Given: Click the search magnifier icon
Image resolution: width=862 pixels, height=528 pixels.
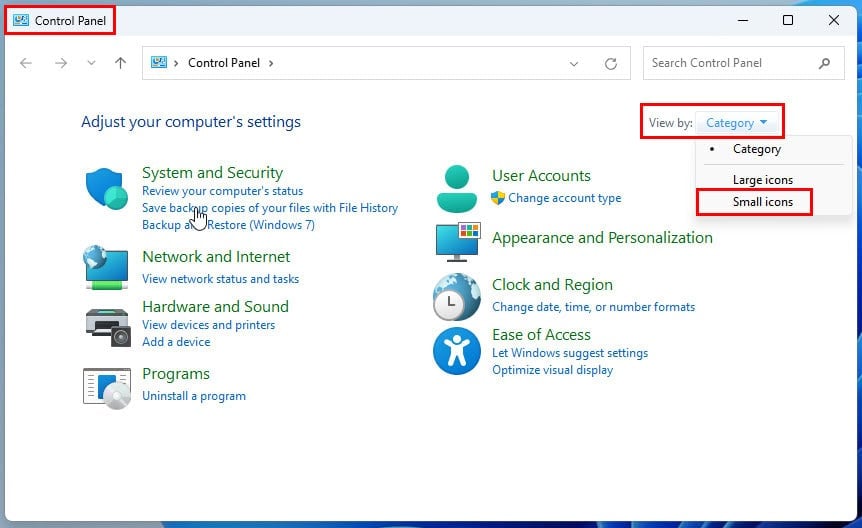Looking at the screenshot, I should pos(824,63).
